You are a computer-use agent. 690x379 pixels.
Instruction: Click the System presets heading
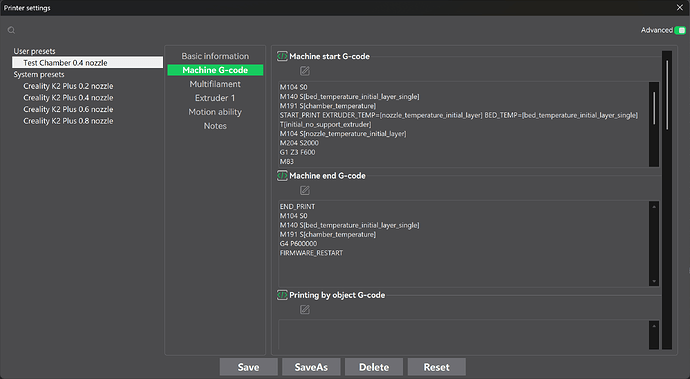pos(39,74)
